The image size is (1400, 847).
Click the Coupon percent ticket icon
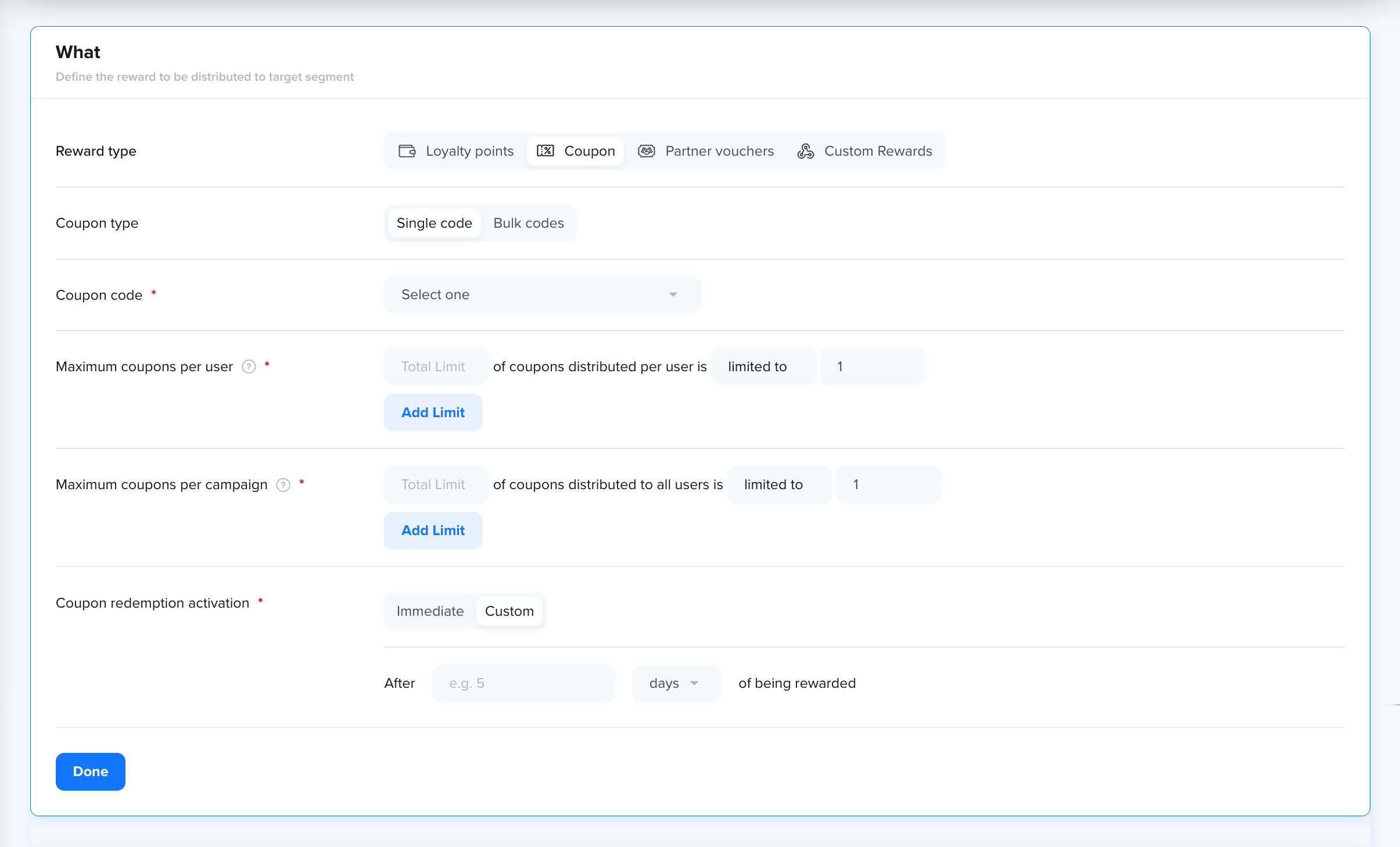coord(545,151)
